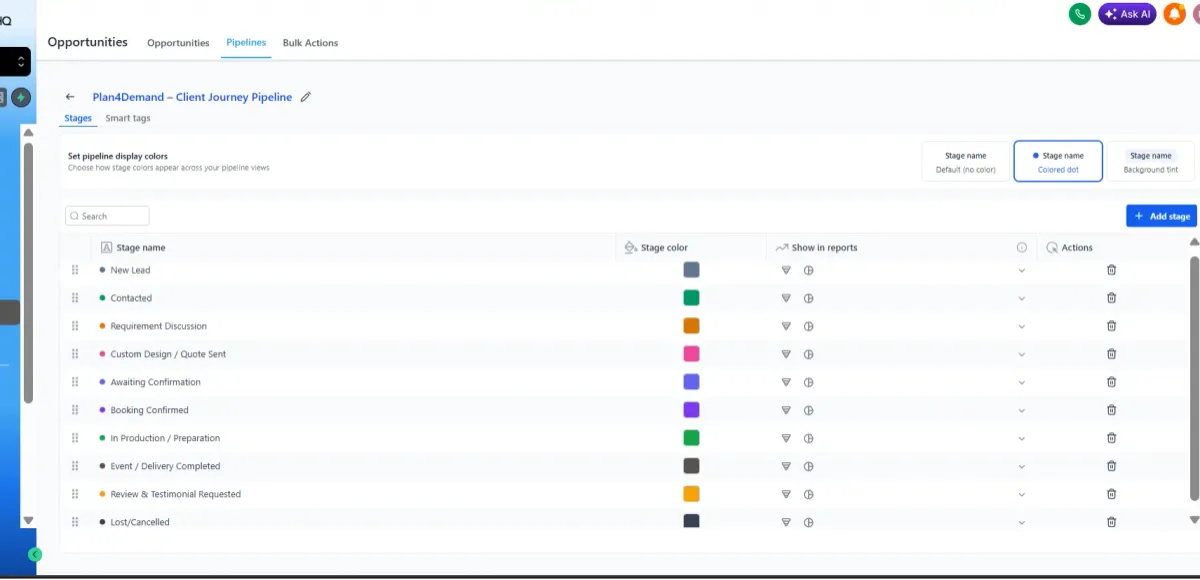Go back using the left arrow
Image resolution: width=1200 pixels, height=580 pixels.
point(70,97)
